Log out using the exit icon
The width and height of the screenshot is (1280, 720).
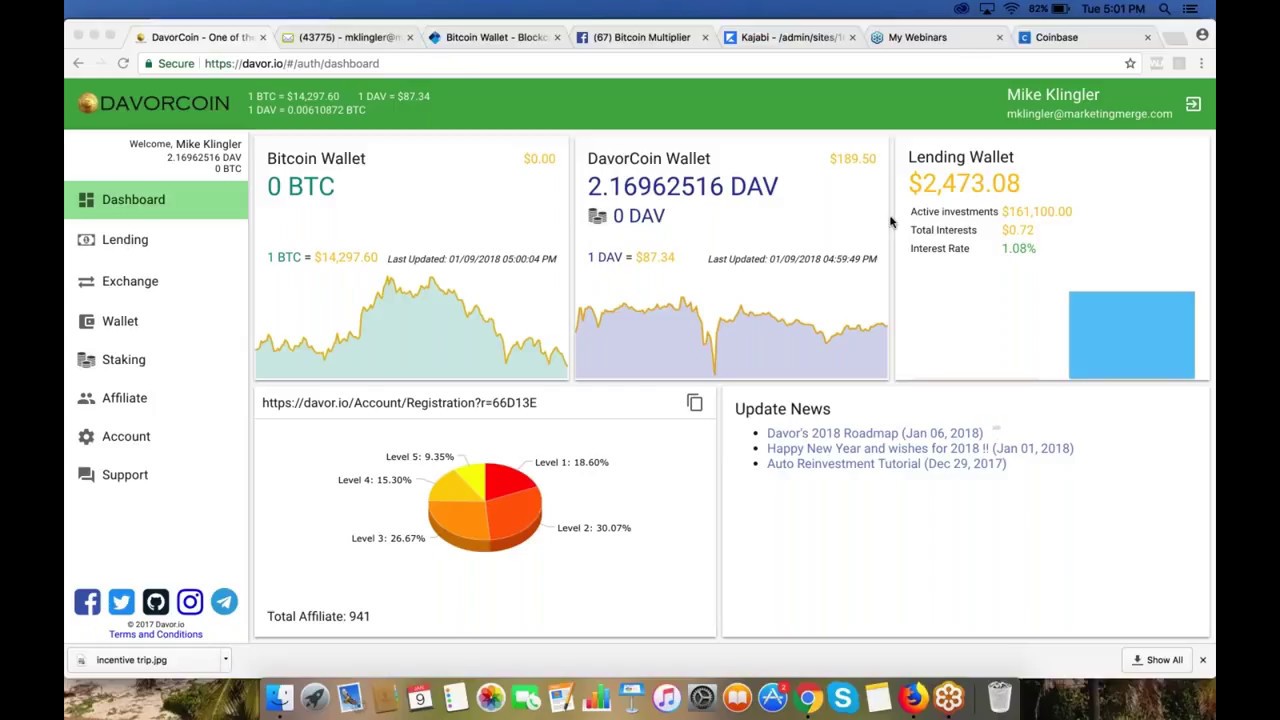[x=1193, y=104]
